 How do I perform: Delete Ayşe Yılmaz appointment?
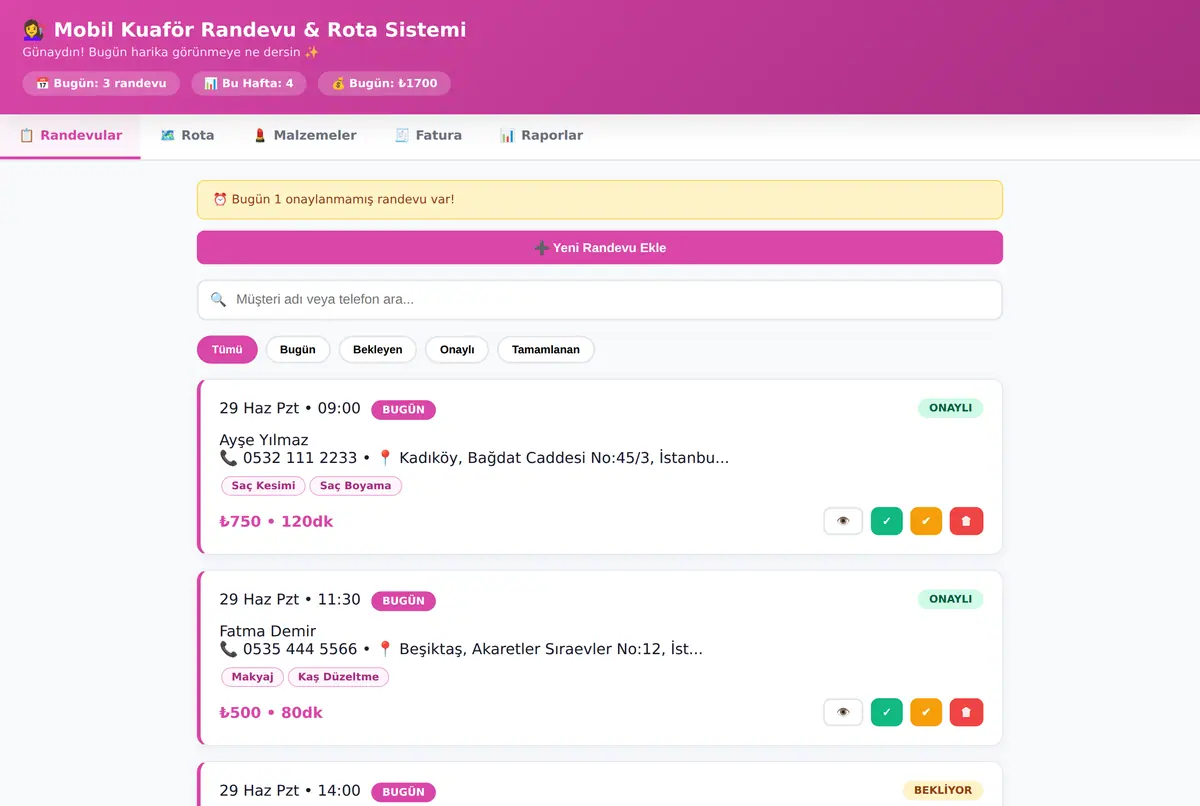pyautogui.click(x=966, y=521)
